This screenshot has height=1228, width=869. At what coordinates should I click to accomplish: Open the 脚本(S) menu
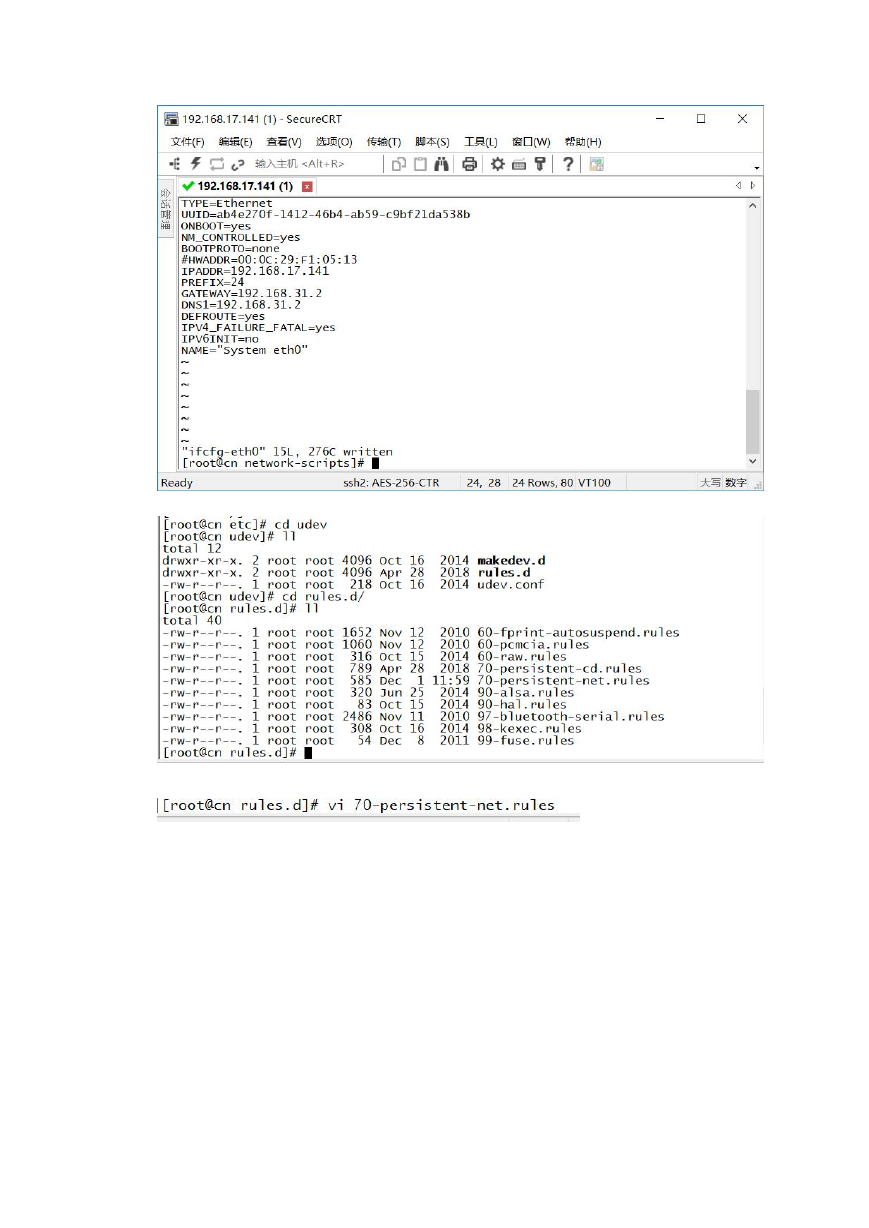432,142
